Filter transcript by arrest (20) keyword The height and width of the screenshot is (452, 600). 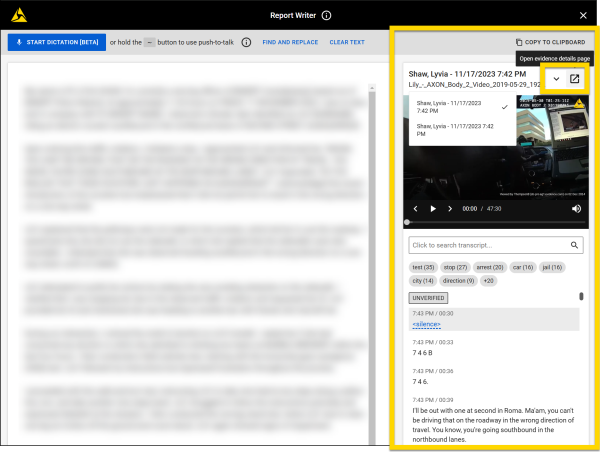[x=490, y=267]
